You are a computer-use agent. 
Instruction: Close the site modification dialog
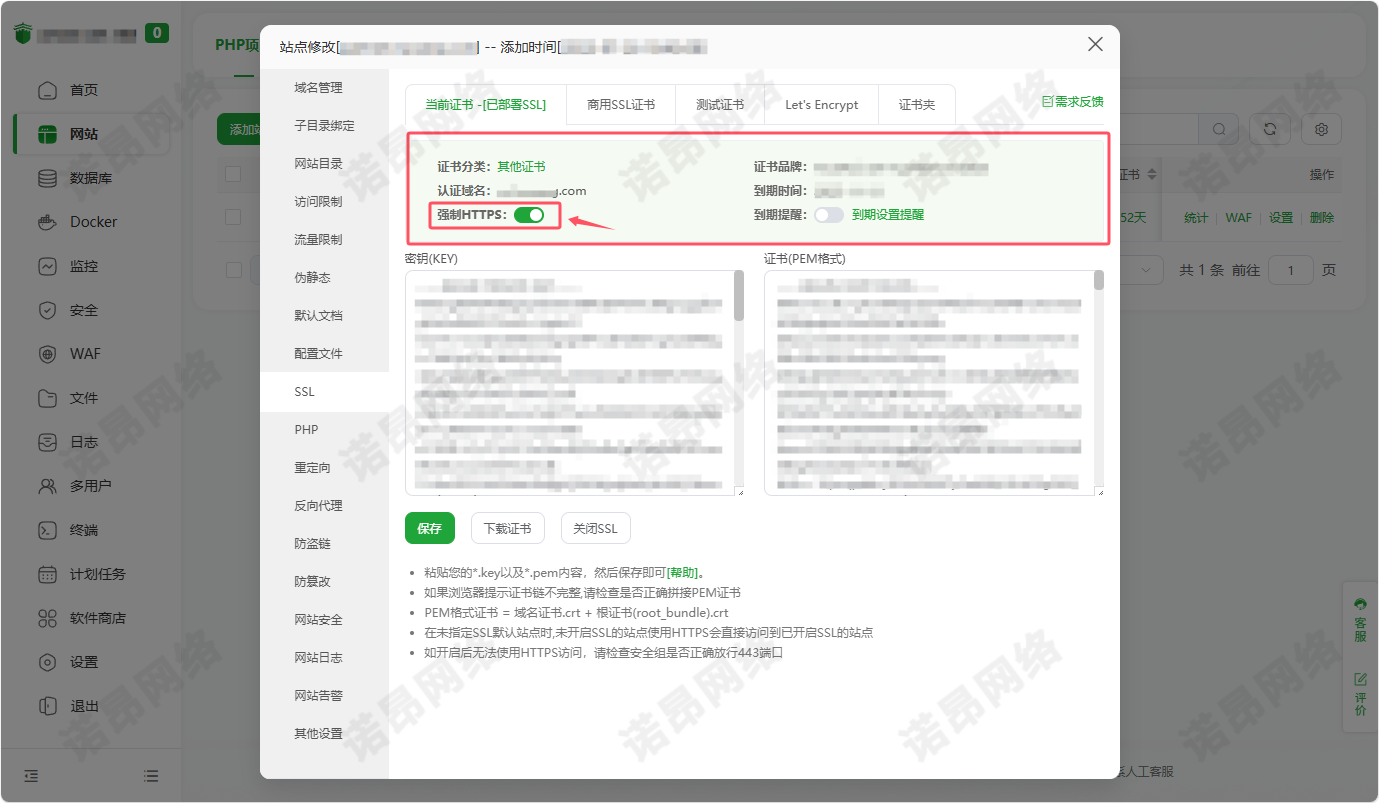pos(1095,45)
